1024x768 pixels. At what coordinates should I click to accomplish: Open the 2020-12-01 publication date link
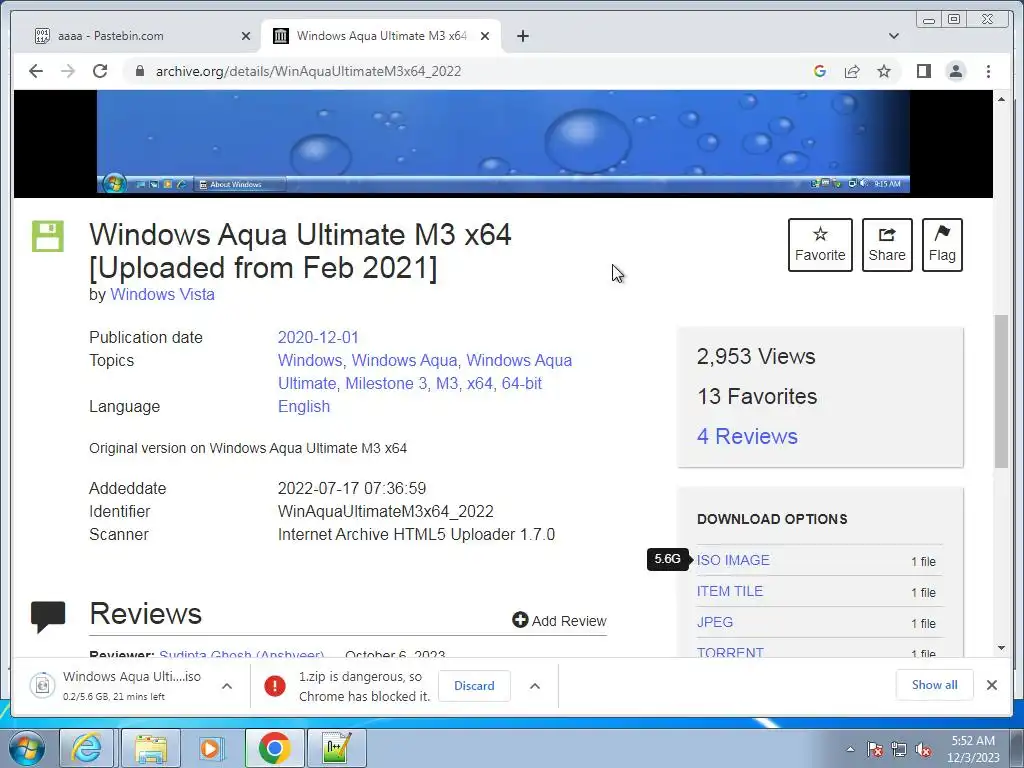pyautogui.click(x=318, y=338)
